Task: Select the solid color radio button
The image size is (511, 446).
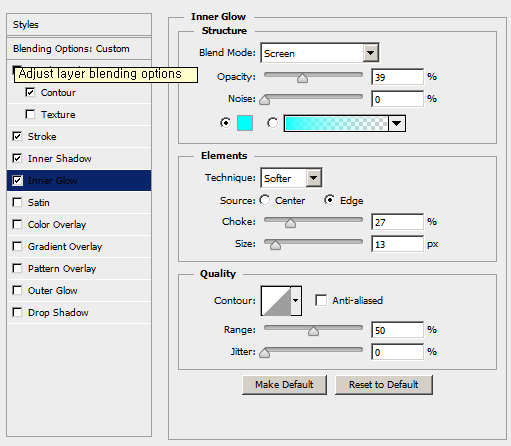Action: click(x=226, y=123)
